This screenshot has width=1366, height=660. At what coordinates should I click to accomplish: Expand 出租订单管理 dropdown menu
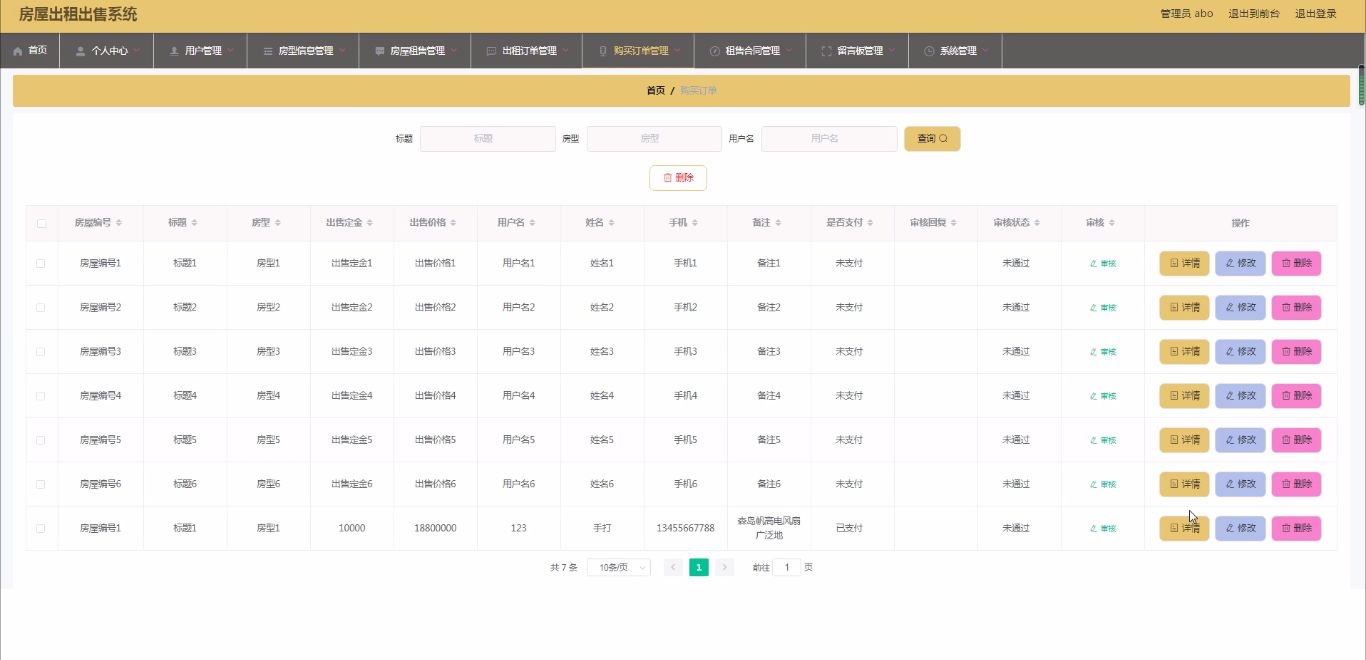[x=527, y=50]
